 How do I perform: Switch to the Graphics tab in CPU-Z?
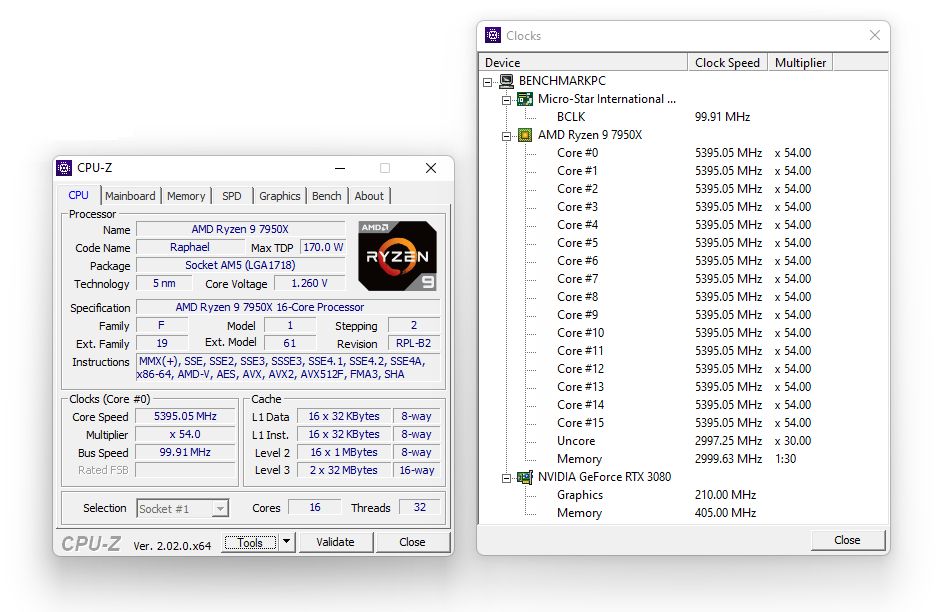tap(279, 196)
